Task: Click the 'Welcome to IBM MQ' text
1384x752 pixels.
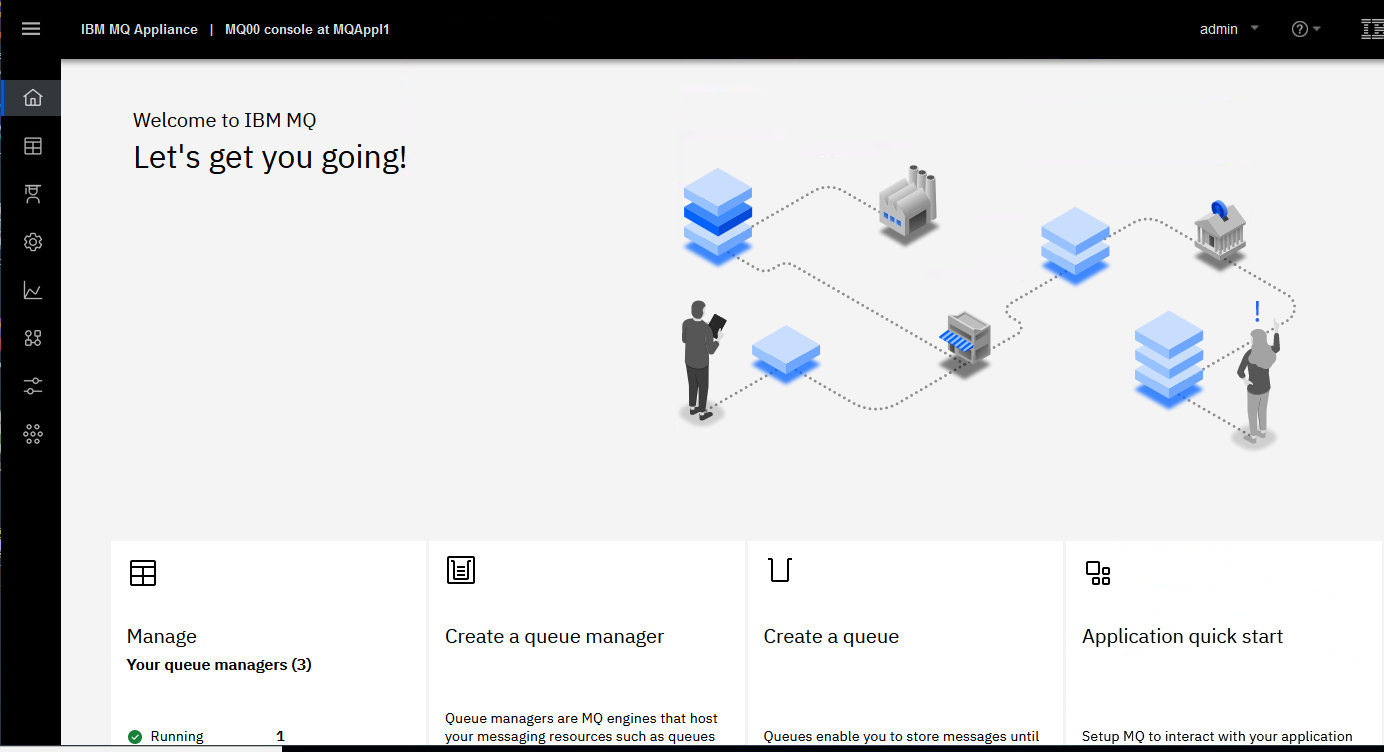Action: pyautogui.click(x=225, y=120)
